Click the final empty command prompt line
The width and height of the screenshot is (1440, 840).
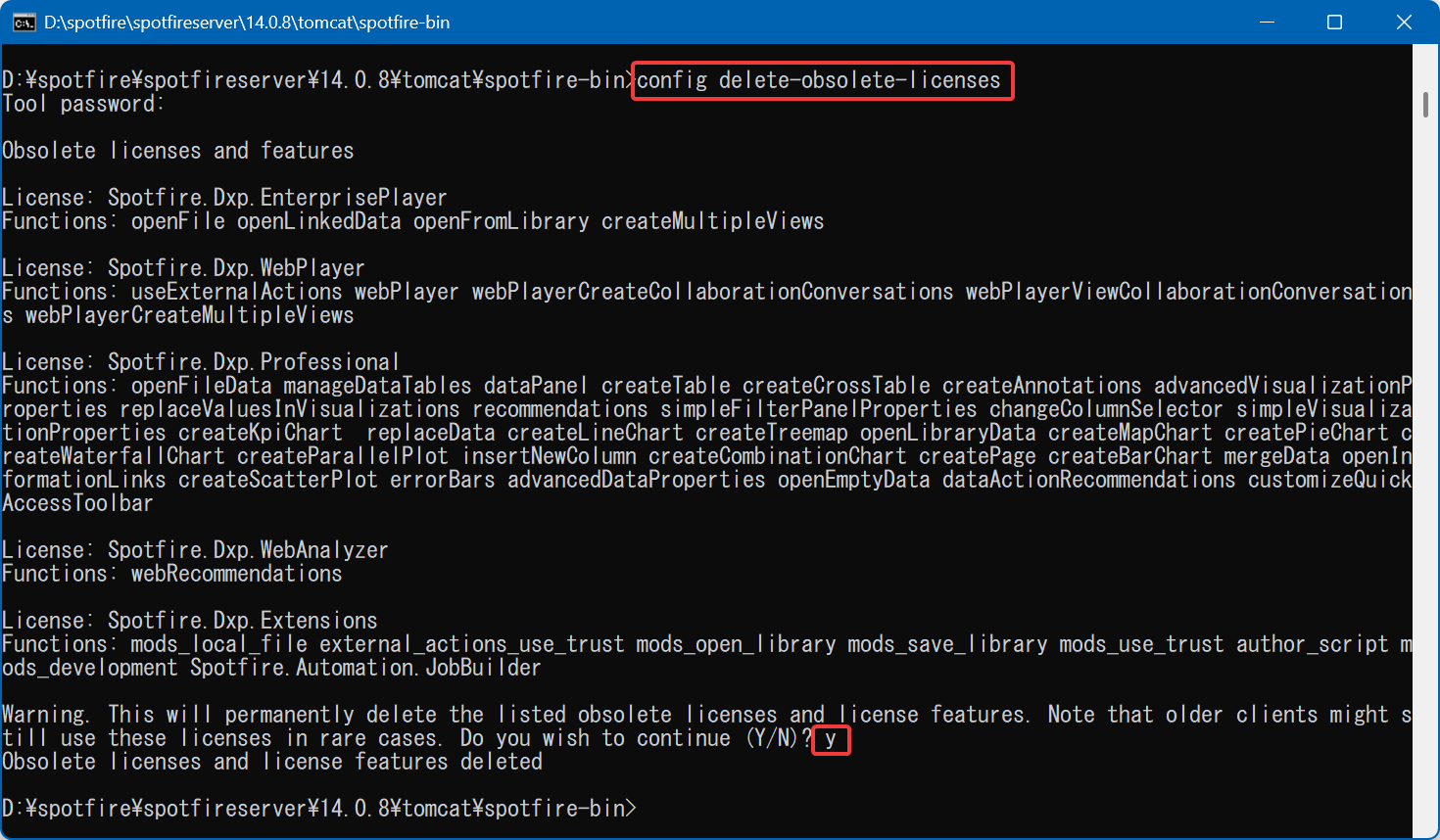(319, 809)
